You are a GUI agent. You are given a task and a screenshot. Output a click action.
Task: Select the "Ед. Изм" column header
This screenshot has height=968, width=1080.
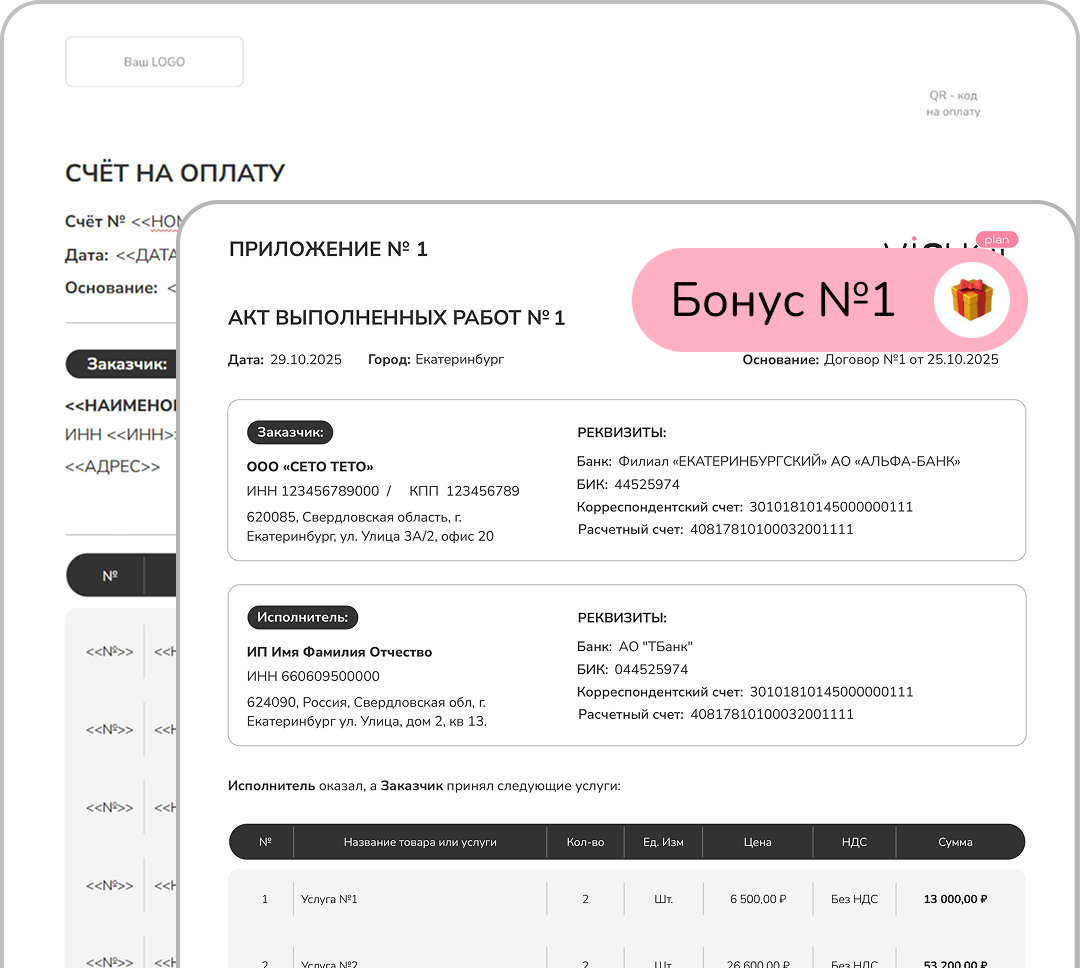point(663,842)
